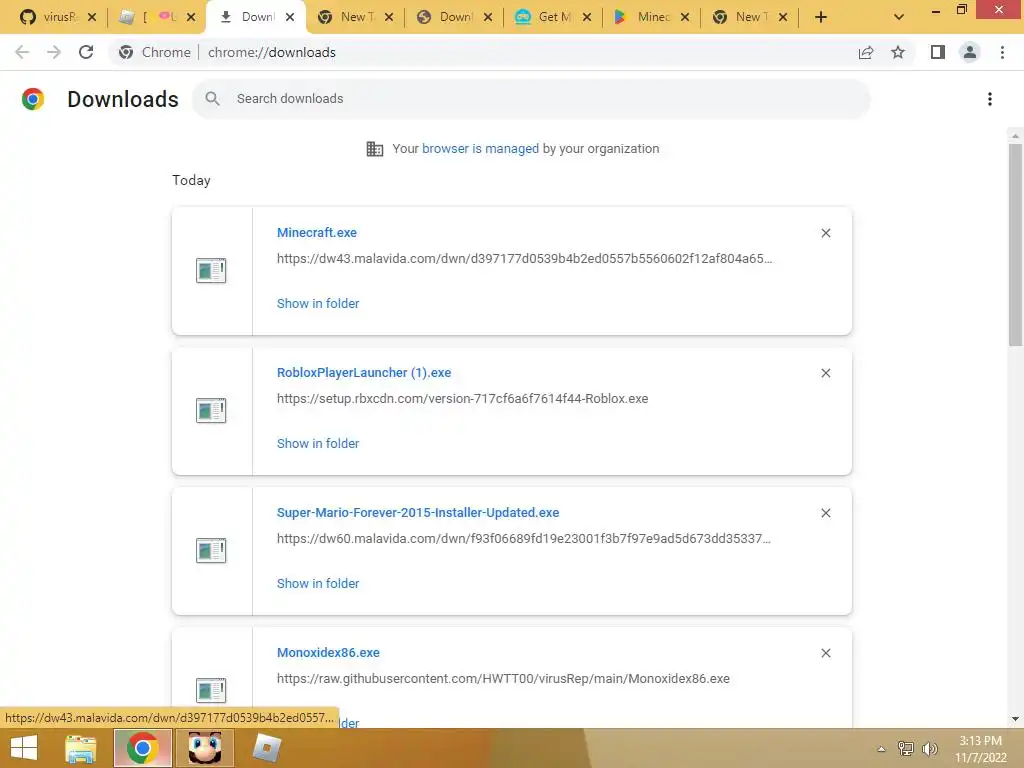Open Chrome's main three-dot menu
1024x768 pixels.
coord(1002,52)
